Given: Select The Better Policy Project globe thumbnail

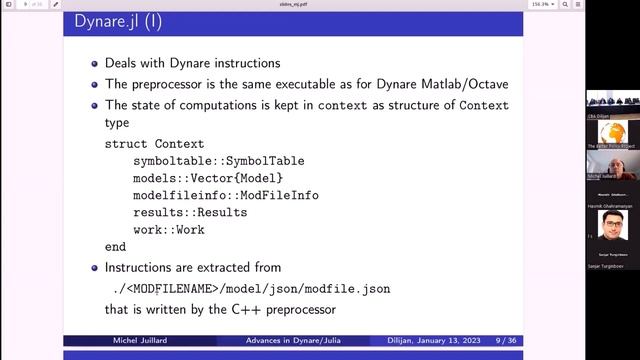Looking at the screenshot, I should (613, 134).
